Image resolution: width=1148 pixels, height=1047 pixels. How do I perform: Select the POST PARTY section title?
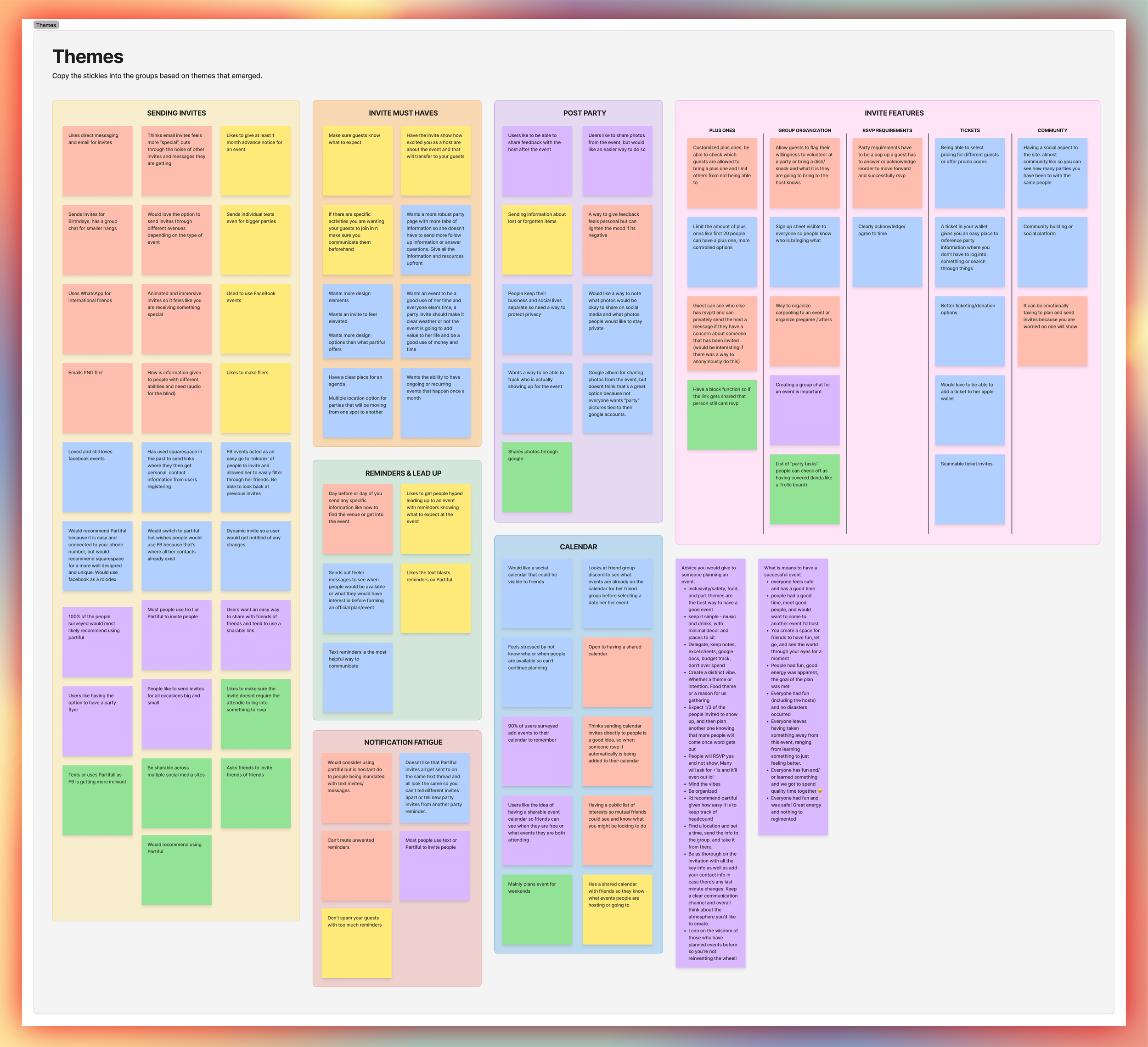584,113
